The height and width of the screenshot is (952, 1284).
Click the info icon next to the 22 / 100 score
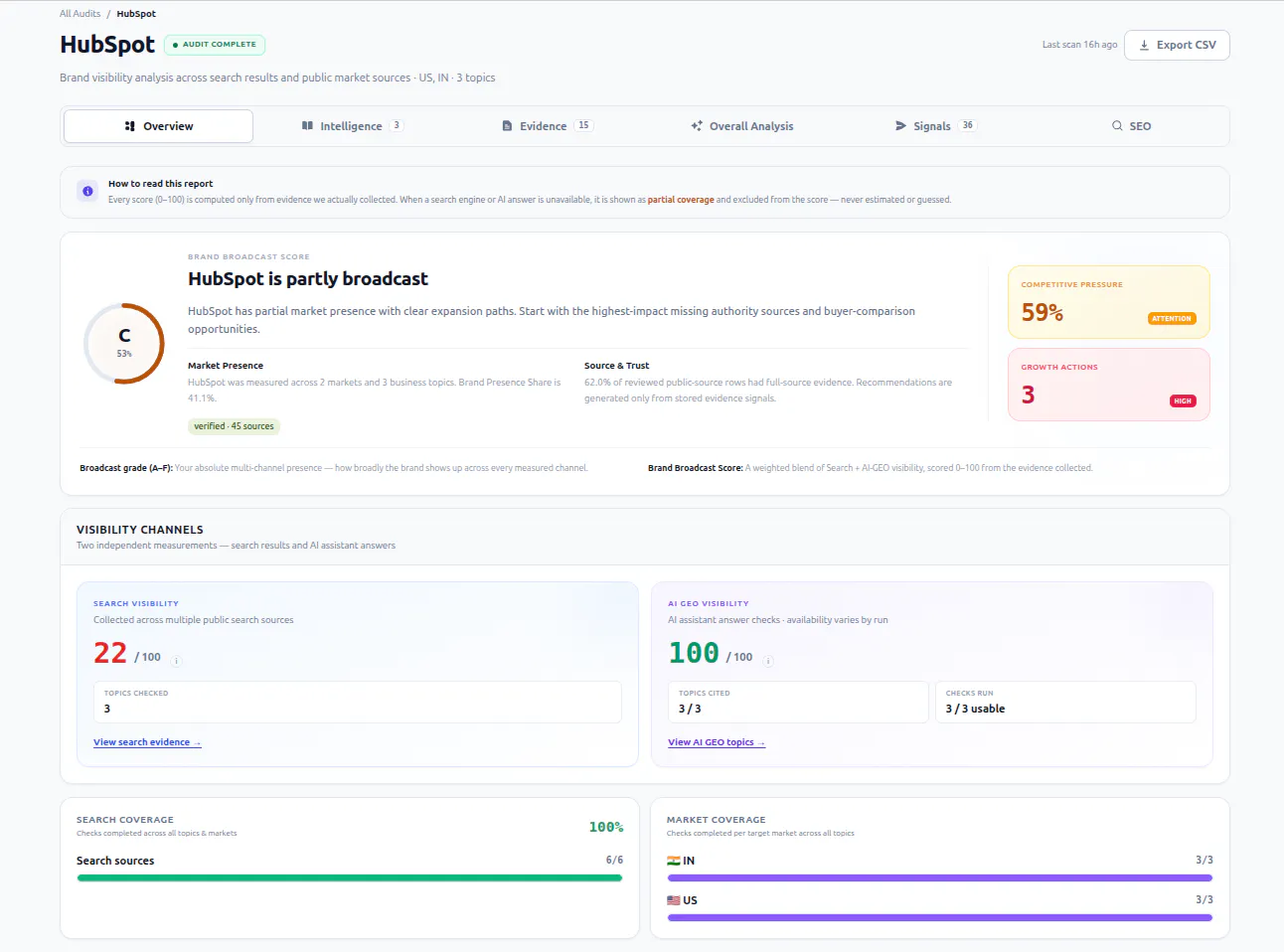point(177,661)
